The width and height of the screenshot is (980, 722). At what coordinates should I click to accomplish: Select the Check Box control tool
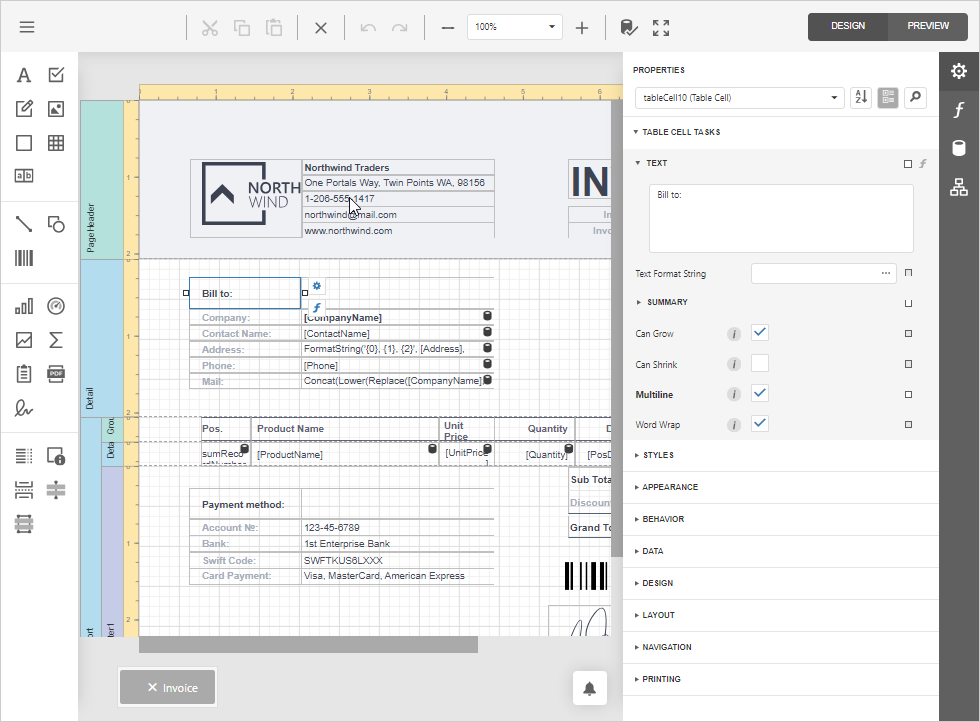coord(56,75)
